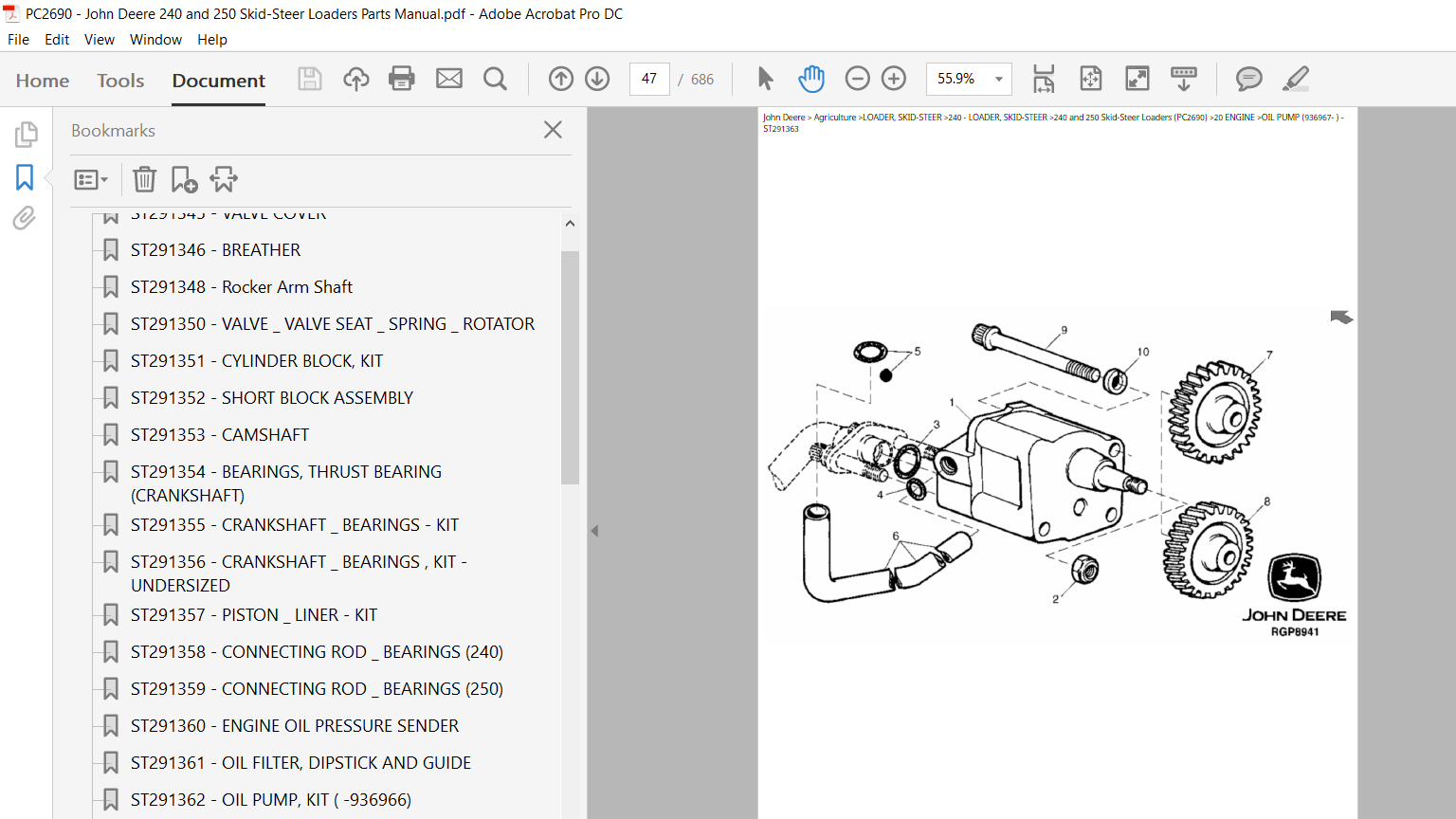Click the find current bookmark icon
Viewport: 1456px width, 819px height.
pos(224,179)
